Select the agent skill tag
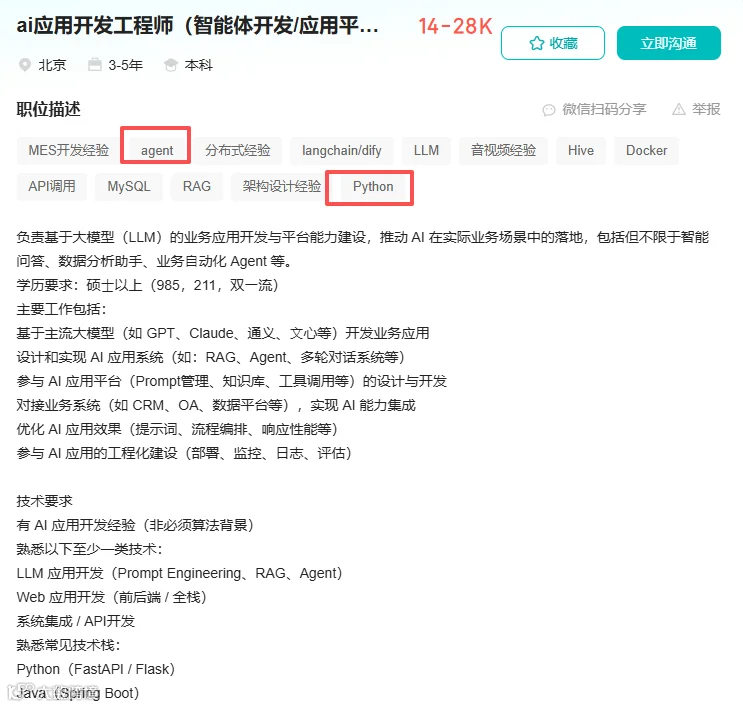Screen dimensions: 743x707 pos(157,151)
